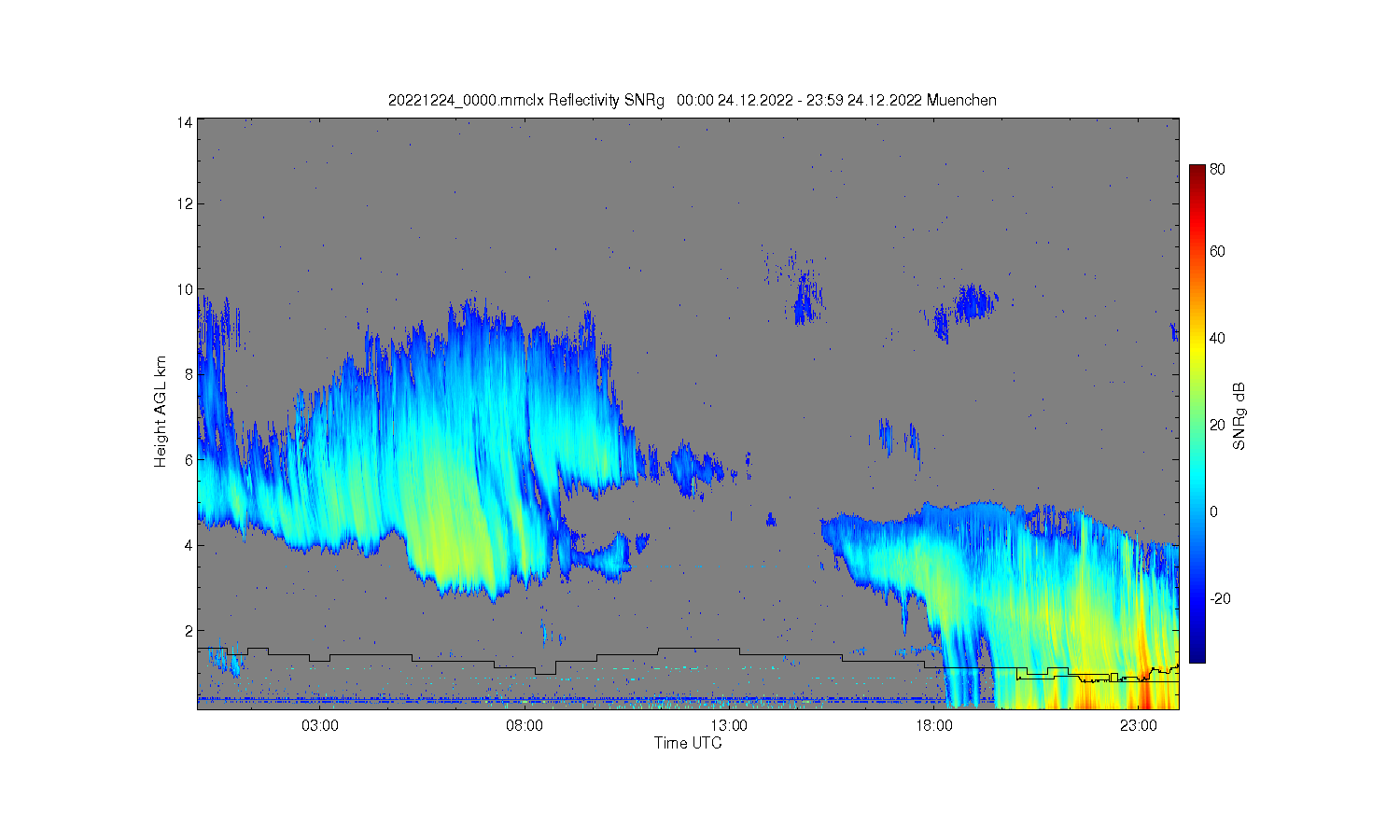Click the 18:00 time tick label
The image size is (1400, 840).
(x=933, y=725)
